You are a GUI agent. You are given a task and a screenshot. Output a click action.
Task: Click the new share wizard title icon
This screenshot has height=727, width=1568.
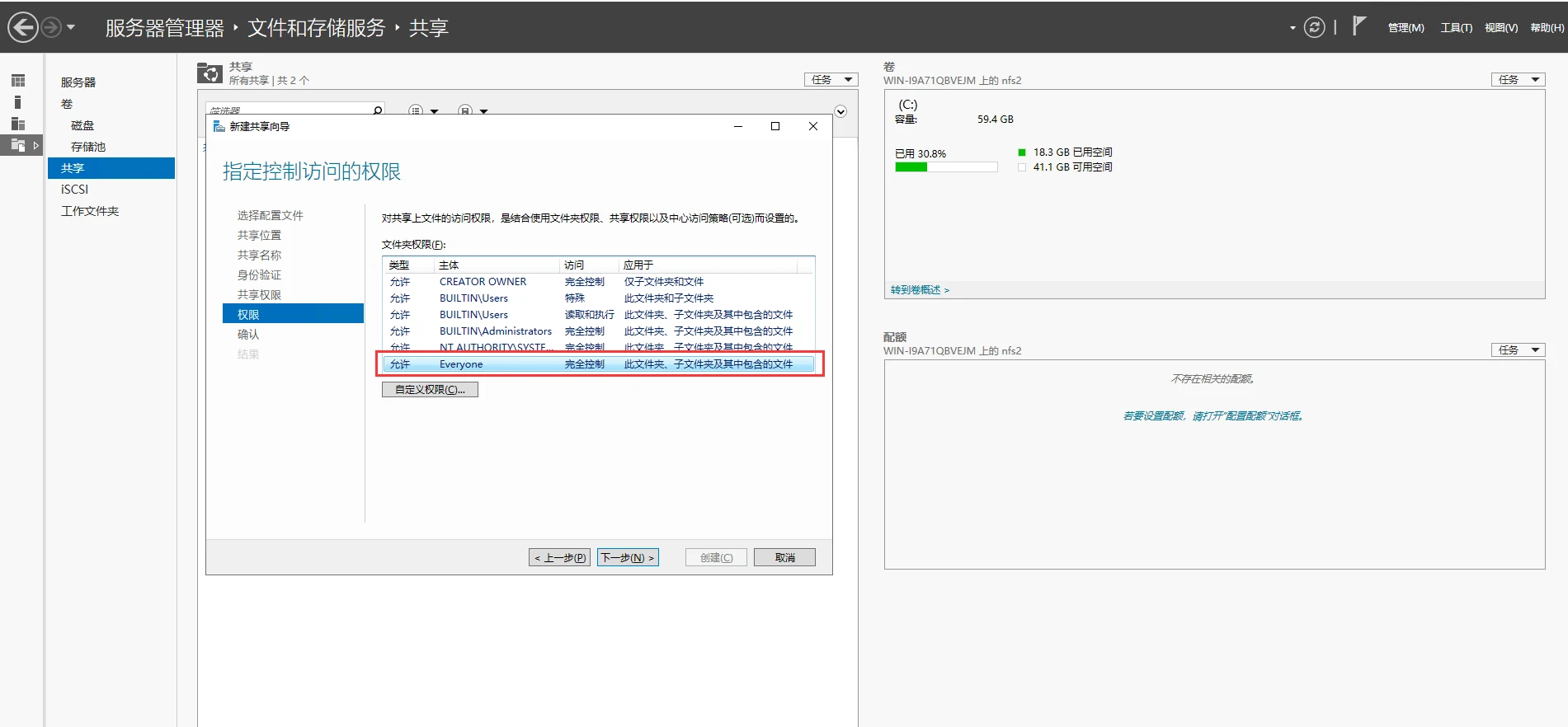coord(219,126)
